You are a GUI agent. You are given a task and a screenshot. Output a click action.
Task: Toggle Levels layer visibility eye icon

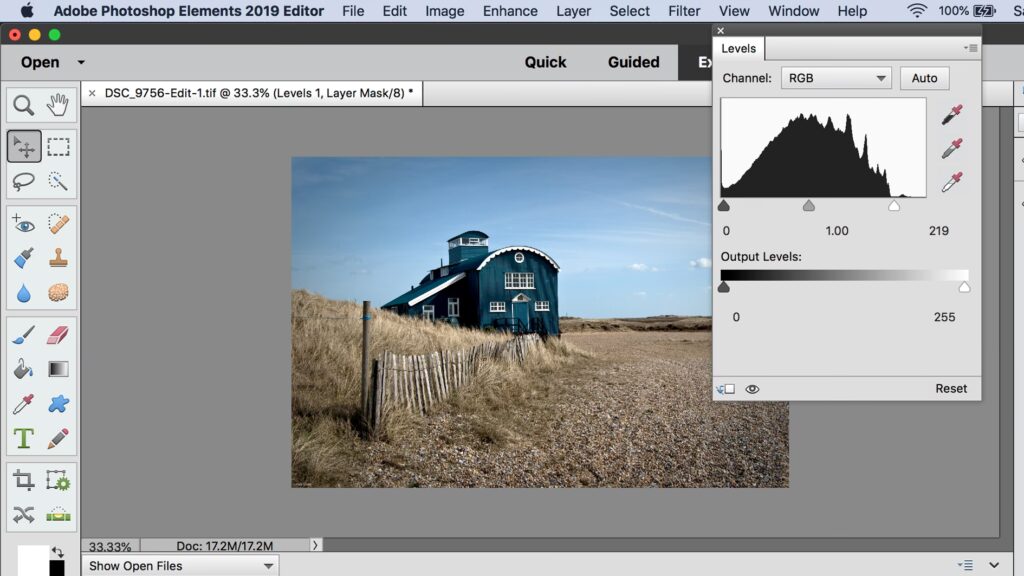[x=752, y=389]
